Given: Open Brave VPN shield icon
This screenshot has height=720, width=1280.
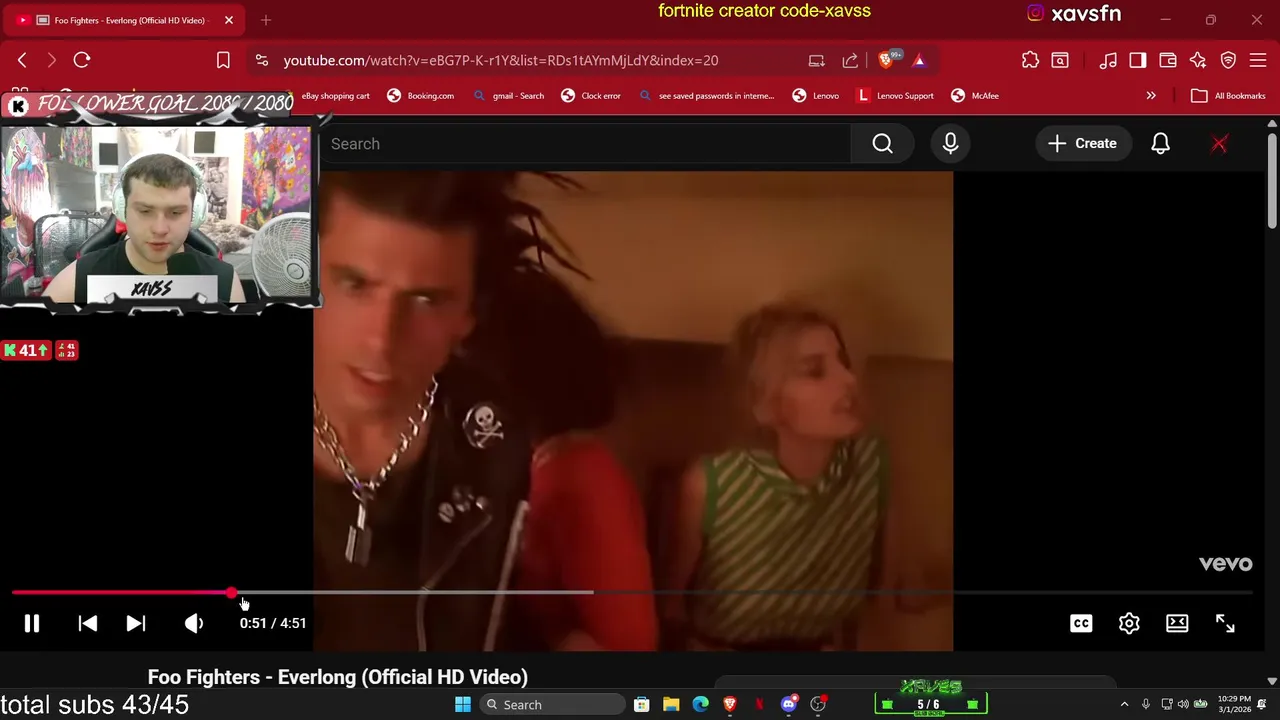Looking at the screenshot, I should point(1228,61).
